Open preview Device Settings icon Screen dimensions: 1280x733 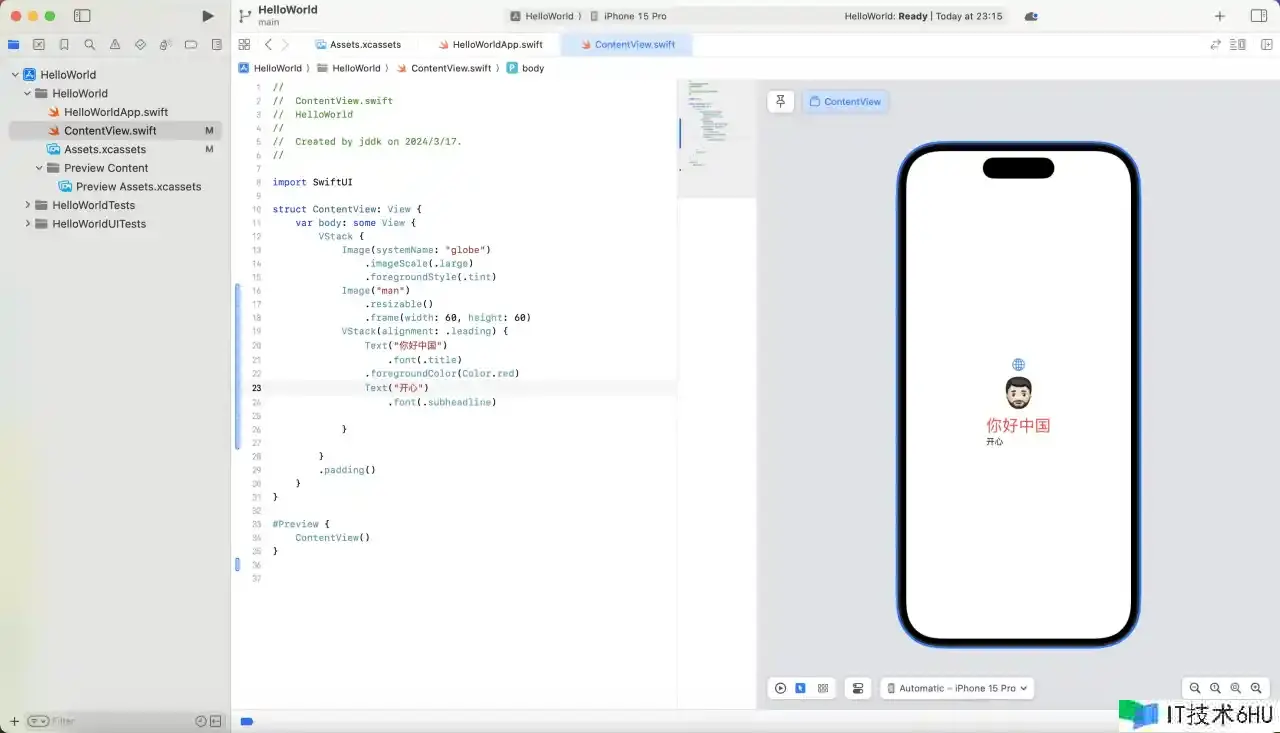tap(858, 688)
